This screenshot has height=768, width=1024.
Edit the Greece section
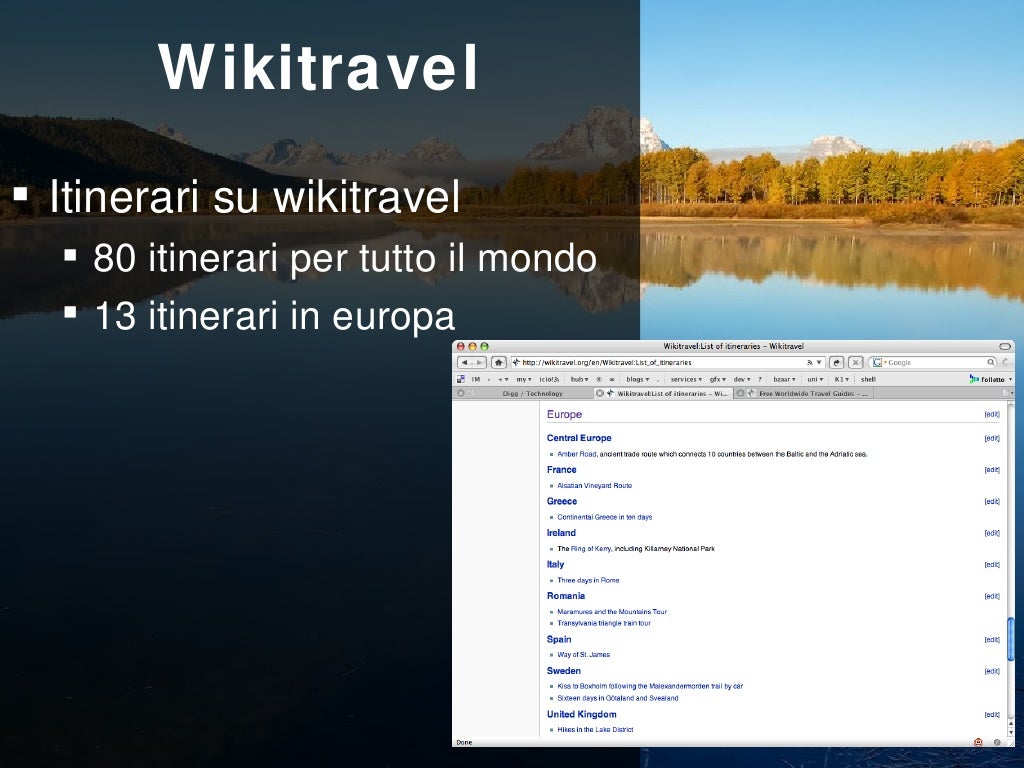992,502
